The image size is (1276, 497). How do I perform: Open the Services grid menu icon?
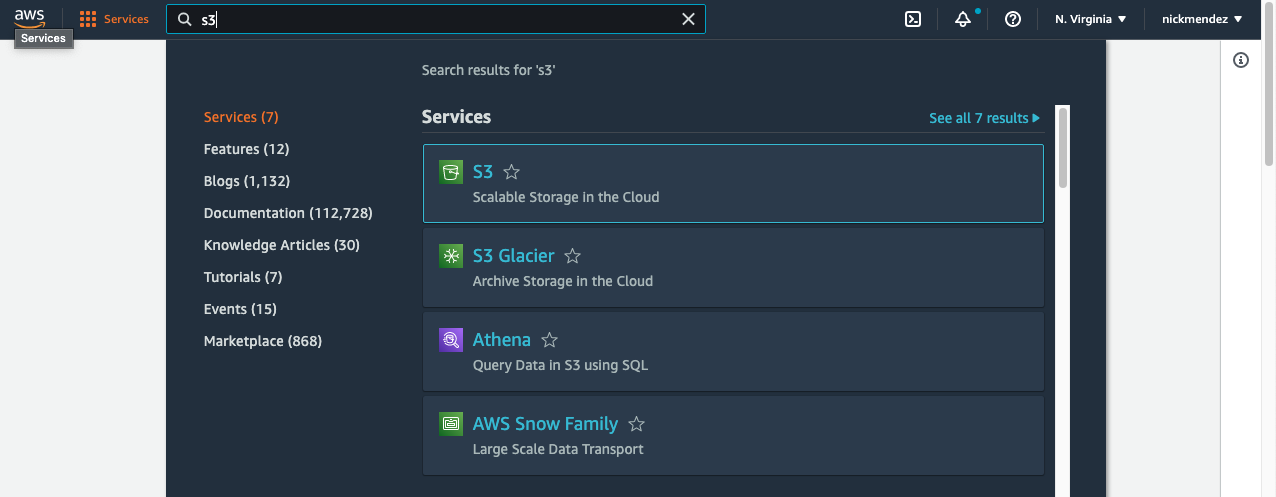coord(88,19)
